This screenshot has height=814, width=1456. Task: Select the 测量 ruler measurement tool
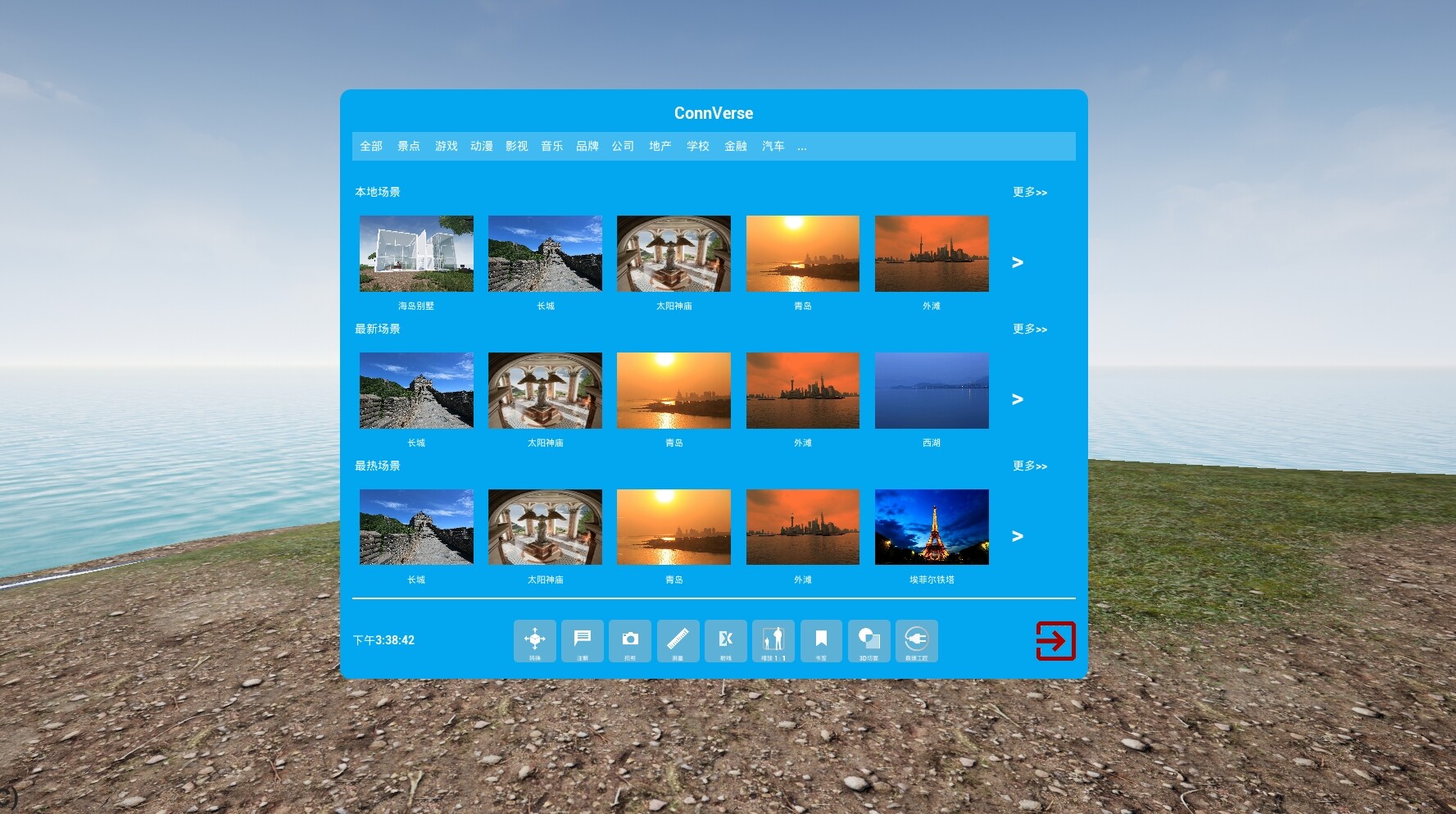678,641
